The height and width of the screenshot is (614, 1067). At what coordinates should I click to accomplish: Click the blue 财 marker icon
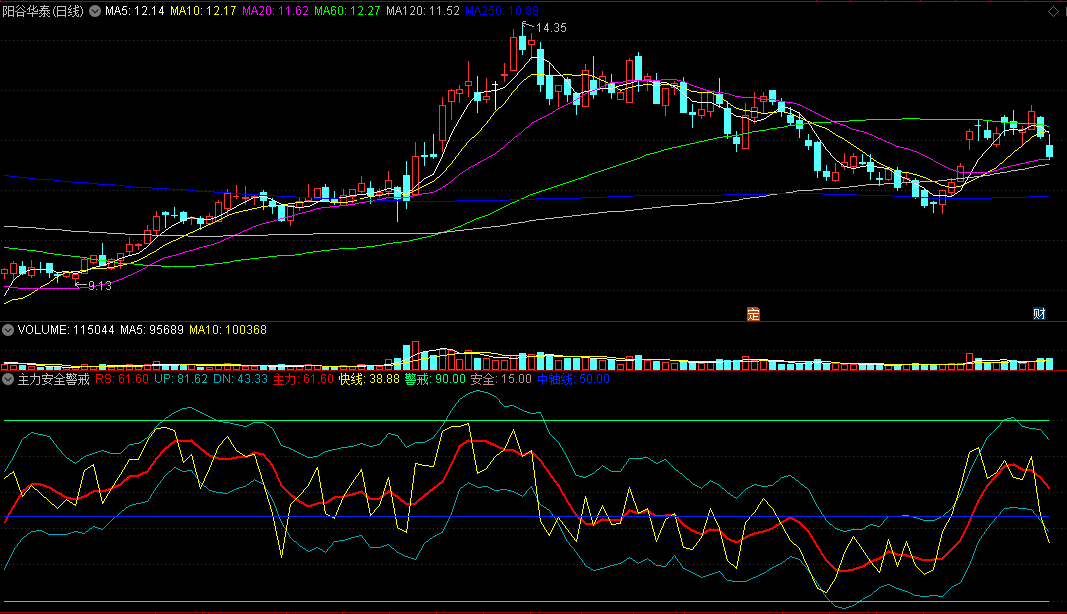pos(1039,314)
